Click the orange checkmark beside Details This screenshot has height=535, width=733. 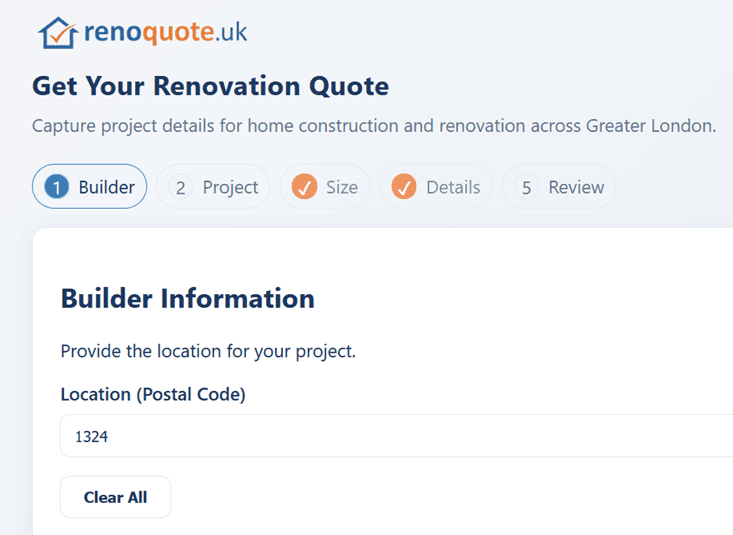coord(404,187)
